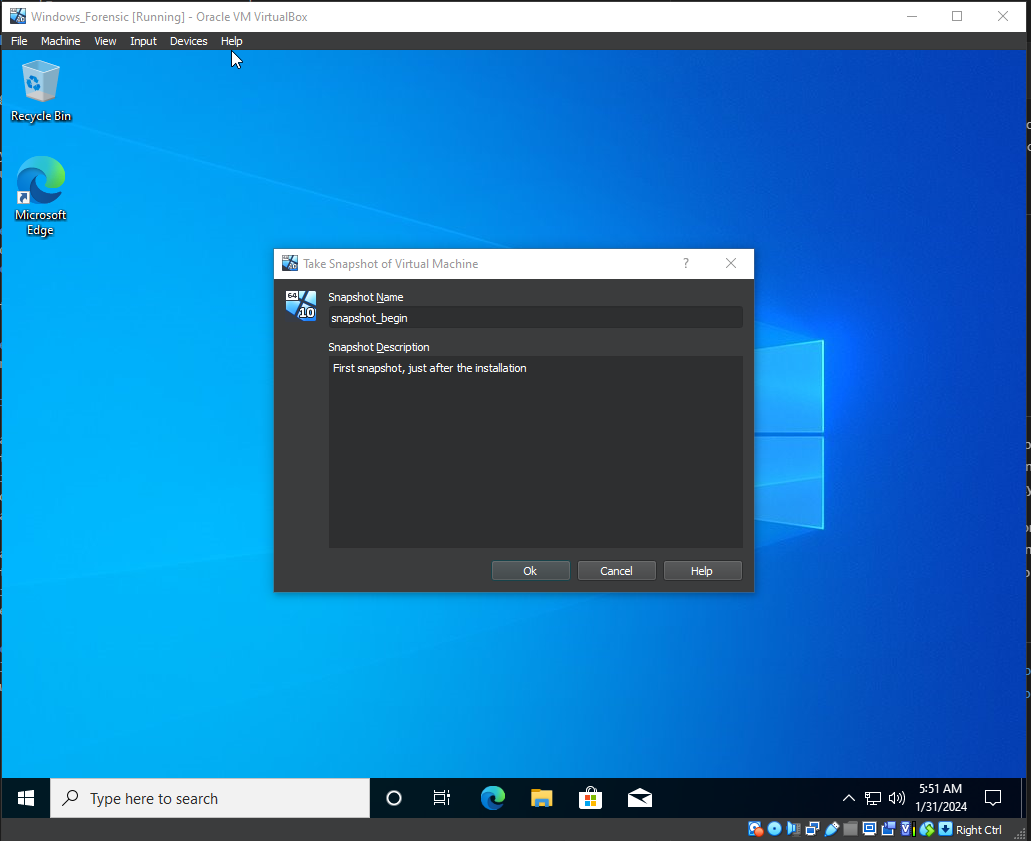Click the hard disk activity status icon
This screenshot has width=1031, height=841.
(x=755, y=829)
